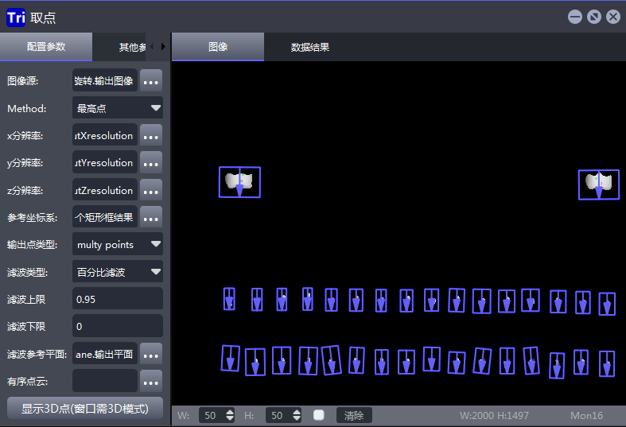Click the 显示3D点 button
Viewport: 626px width, 427px height.
pos(84,408)
